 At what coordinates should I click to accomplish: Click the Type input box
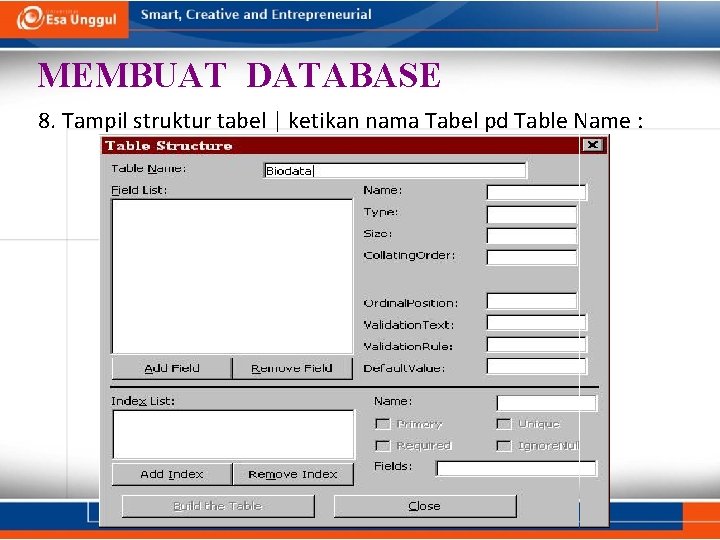(x=532, y=214)
